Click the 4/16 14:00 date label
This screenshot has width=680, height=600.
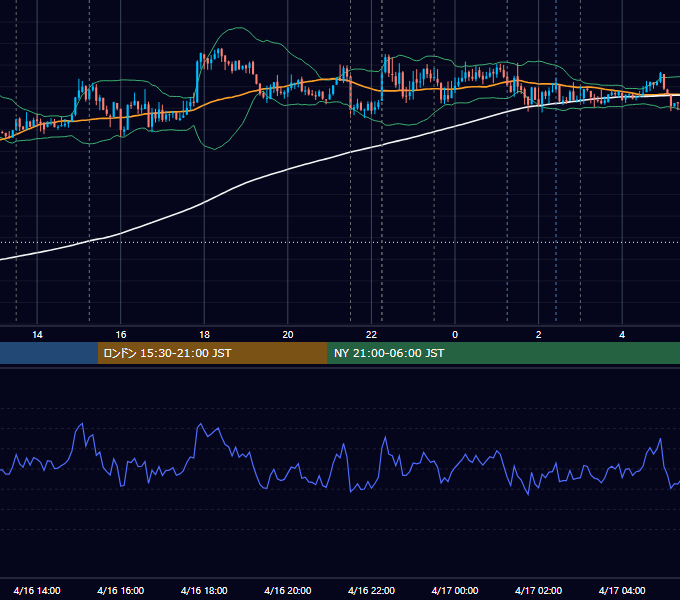click(x=37, y=590)
